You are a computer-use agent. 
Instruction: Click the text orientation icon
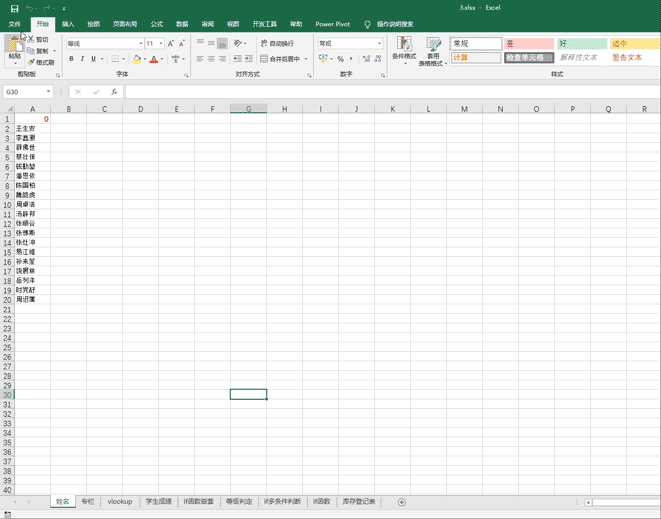(x=238, y=43)
